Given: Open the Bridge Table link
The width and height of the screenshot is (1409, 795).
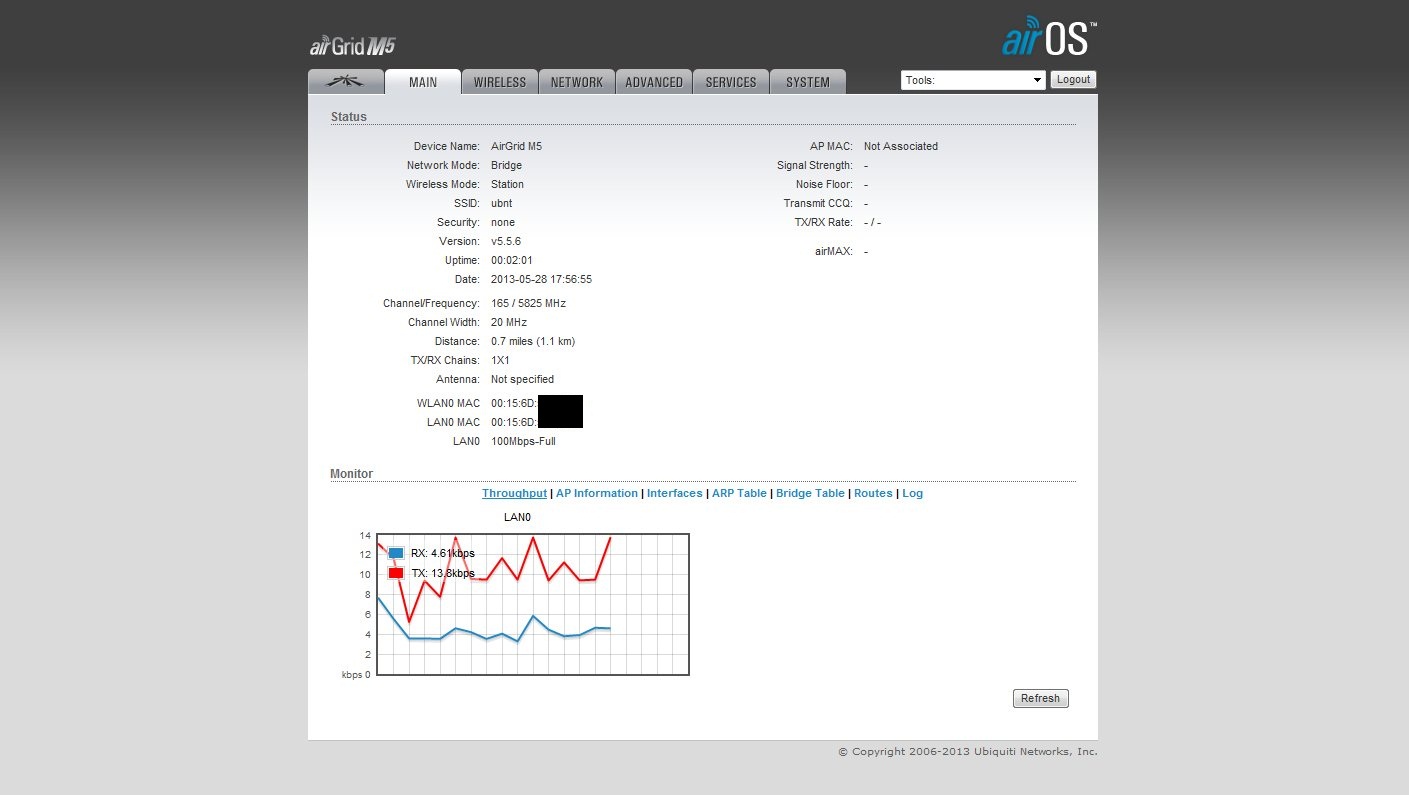Looking at the screenshot, I should point(810,493).
